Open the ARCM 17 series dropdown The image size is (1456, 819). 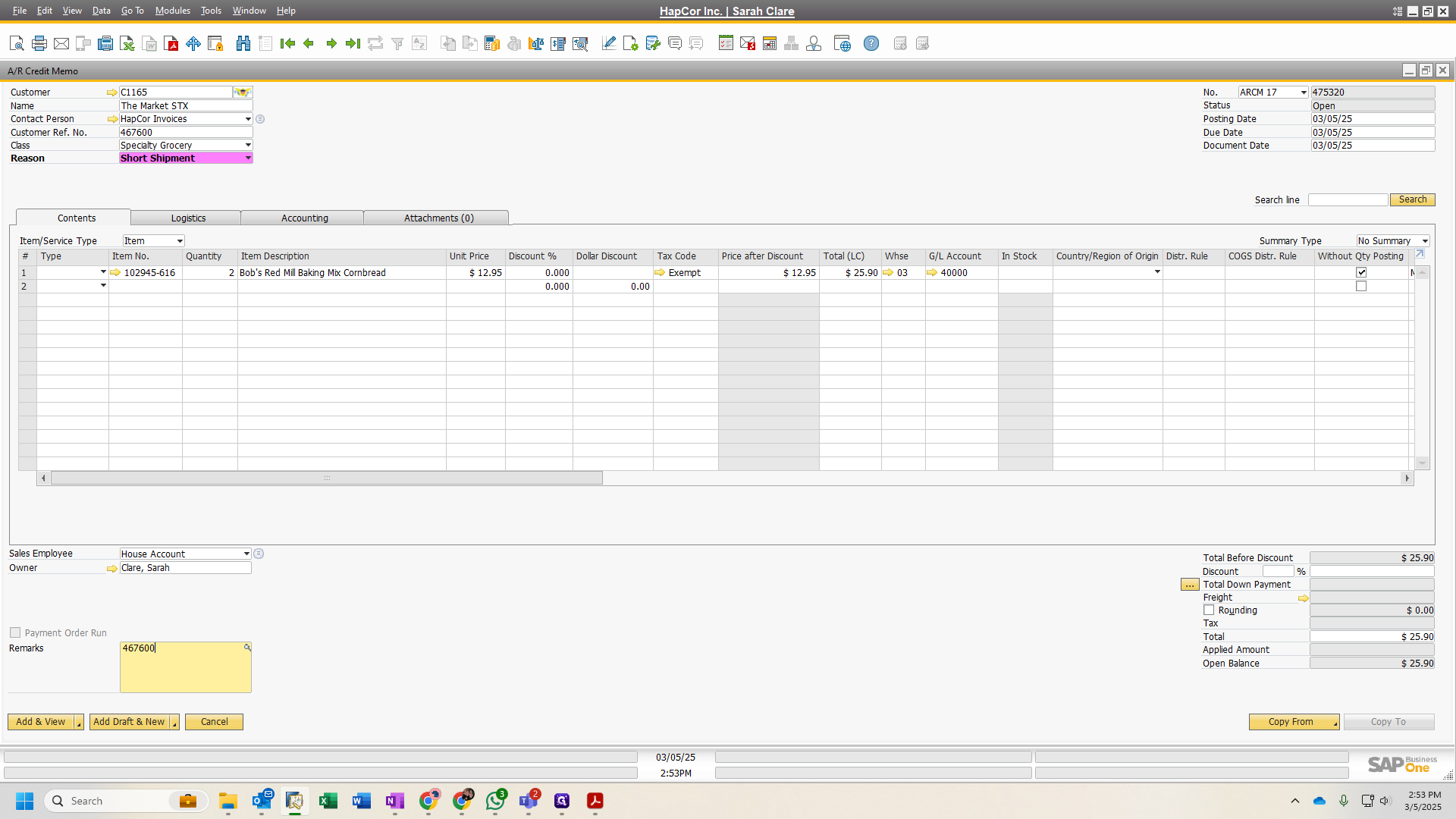click(1304, 93)
